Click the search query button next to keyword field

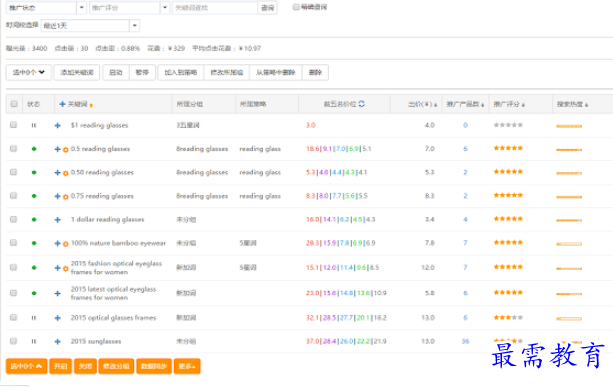[x=267, y=8]
